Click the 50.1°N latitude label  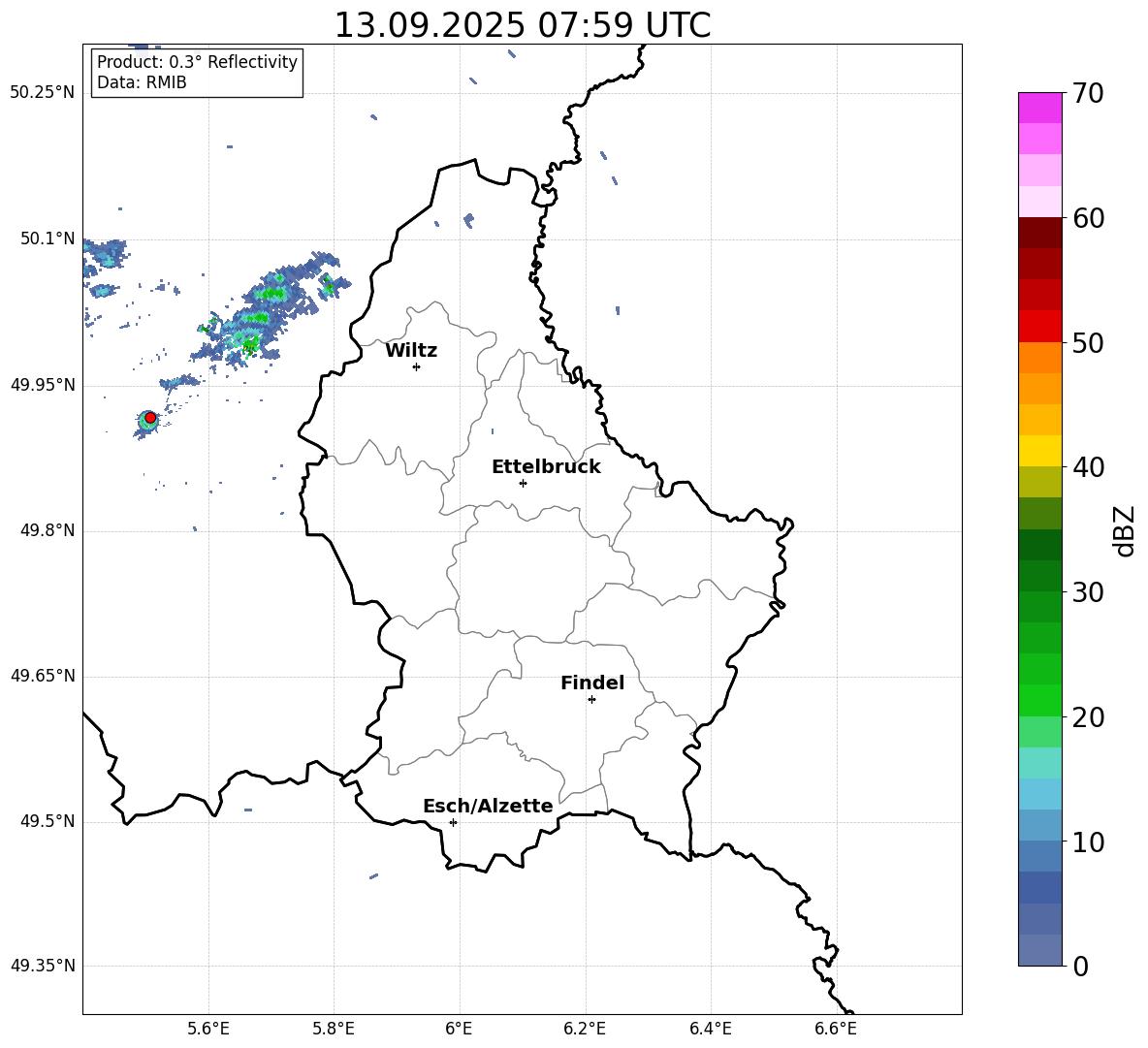[x=48, y=239]
